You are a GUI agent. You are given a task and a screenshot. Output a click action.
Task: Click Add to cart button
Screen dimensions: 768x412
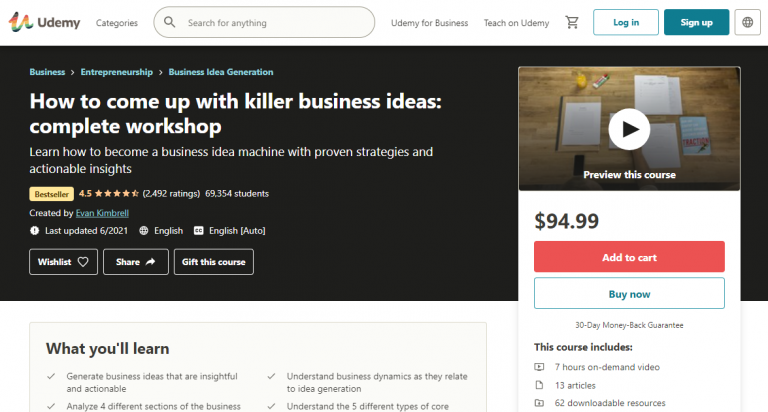[x=629, y=257]
